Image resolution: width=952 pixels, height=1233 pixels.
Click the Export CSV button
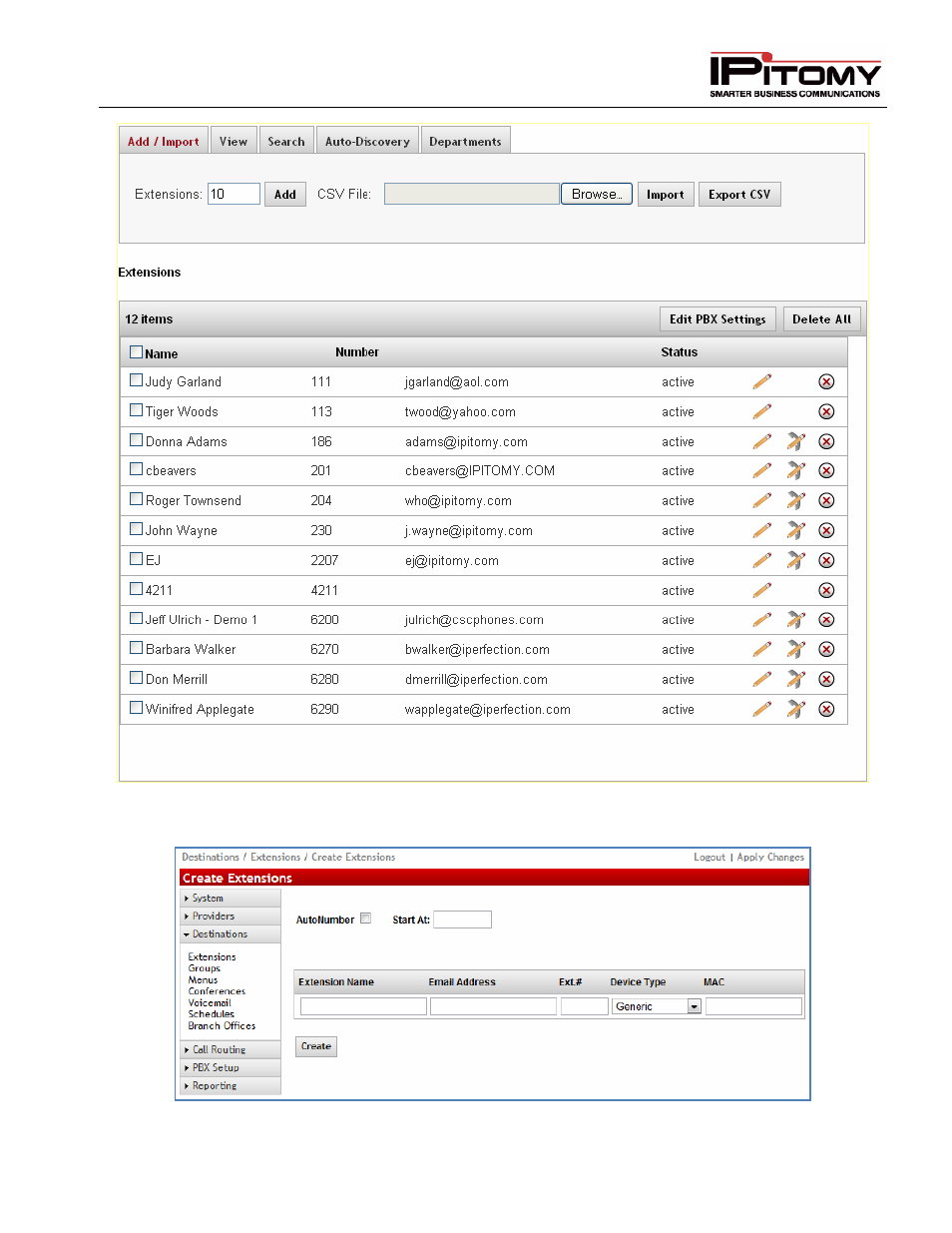point(739,195)
